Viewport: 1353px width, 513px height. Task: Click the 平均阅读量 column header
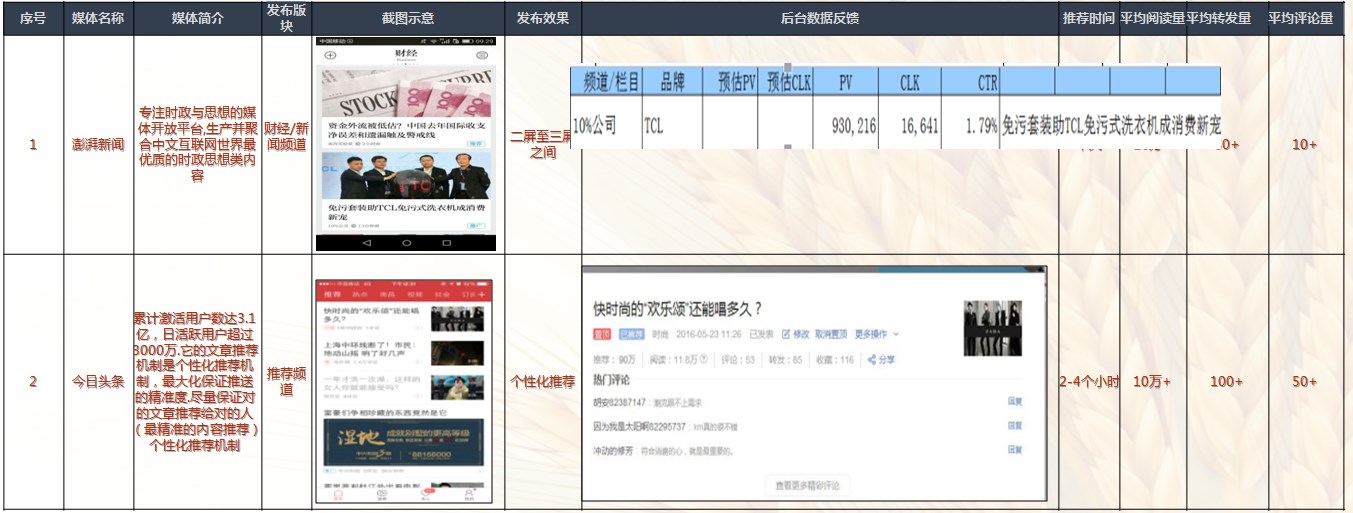click(1152, 19)
